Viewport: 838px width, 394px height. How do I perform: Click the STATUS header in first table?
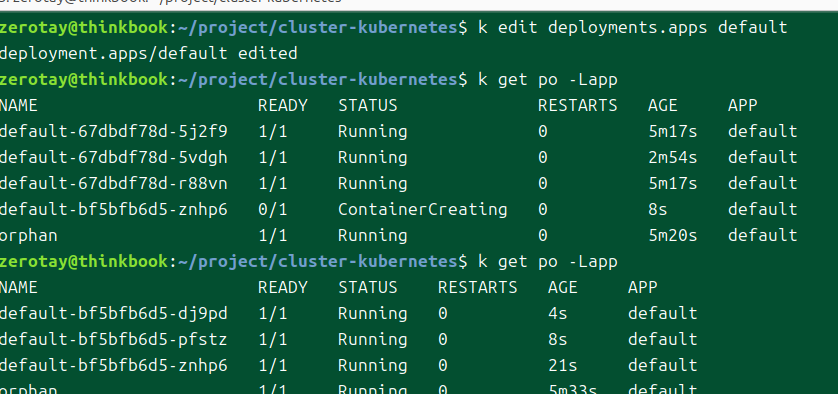tap(368, 106)
